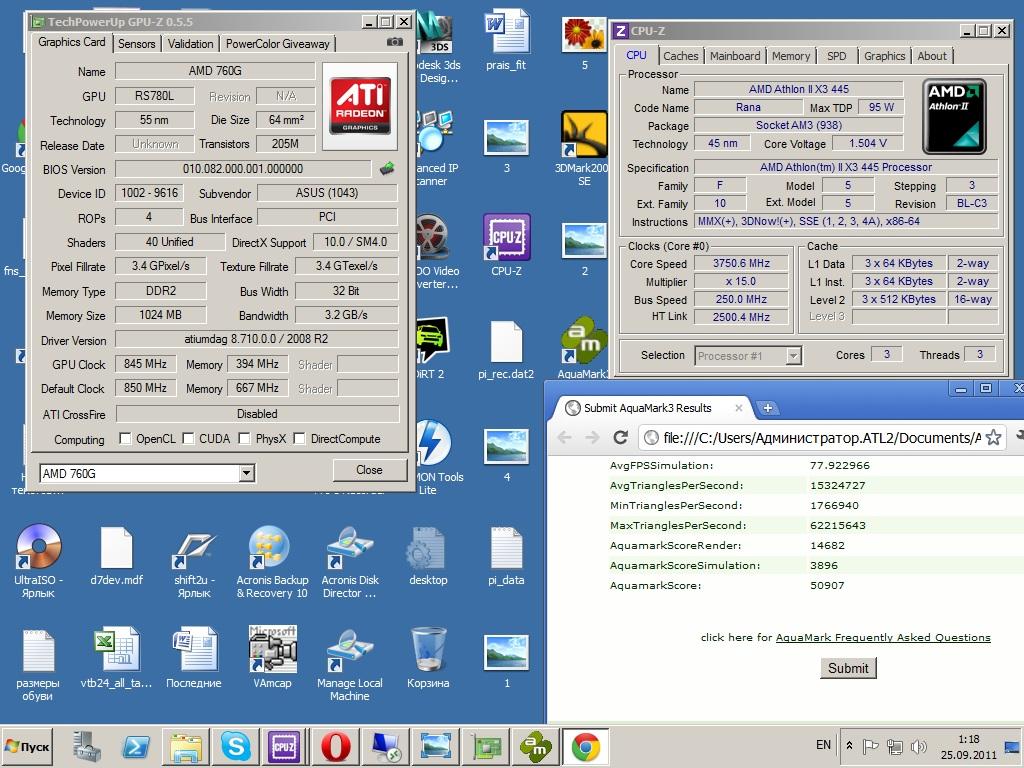This screenshot has width=1024, height=768.
Task: Click the PowerShell icon on the taskbar
Action: pyautogui.click(x=135, y=746)
